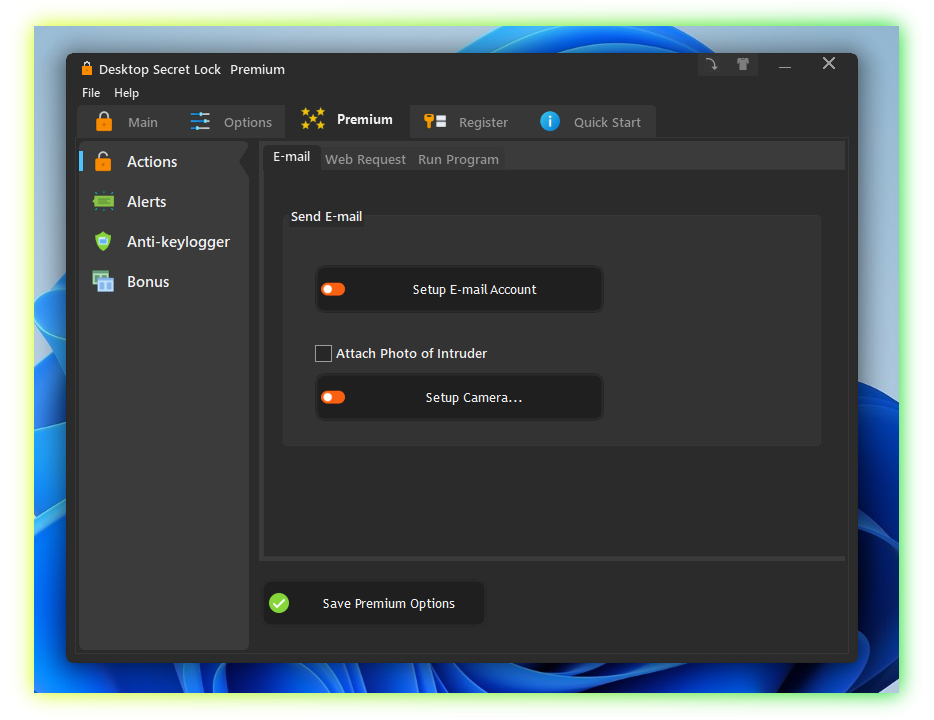Click the Setup Camera... button label
Screen dimensions: 934x720
pyautogui.click(x=474, y=397)
